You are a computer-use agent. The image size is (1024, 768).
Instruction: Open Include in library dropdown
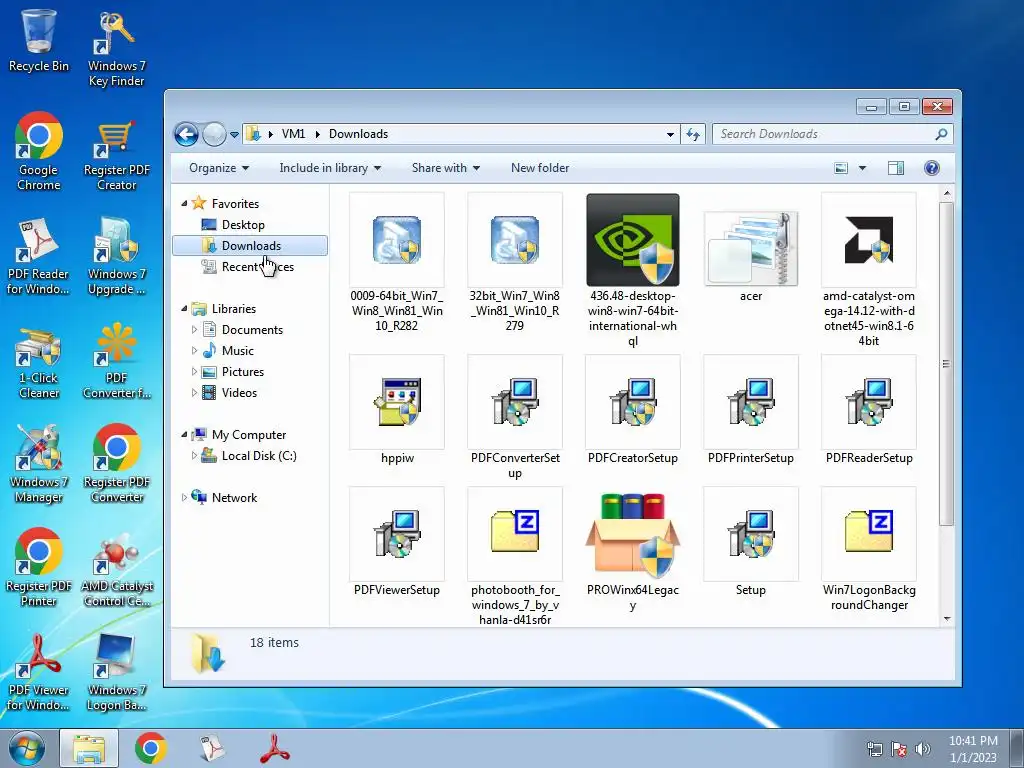point(330,168)
